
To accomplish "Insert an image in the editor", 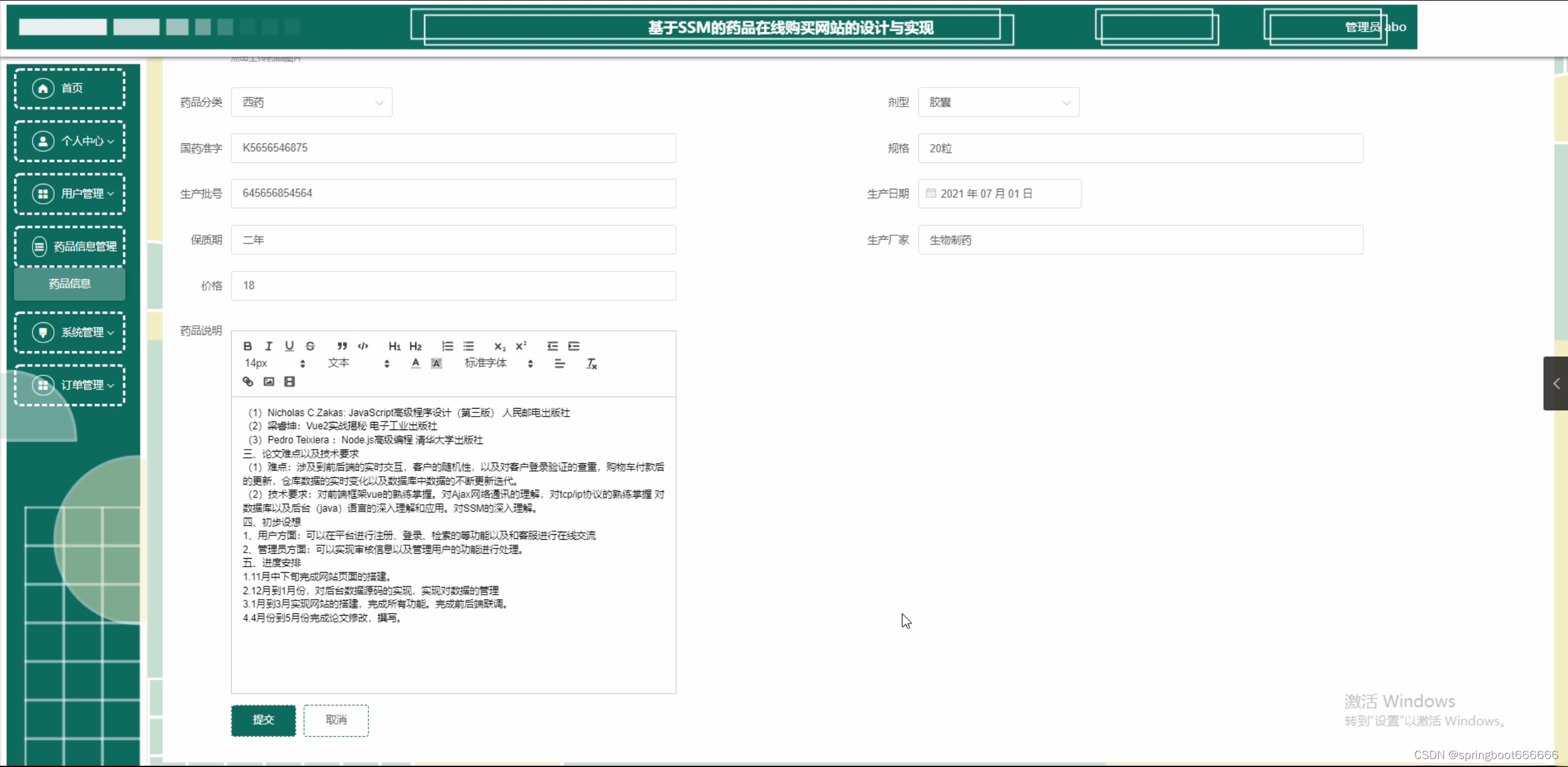I will 268,382.
